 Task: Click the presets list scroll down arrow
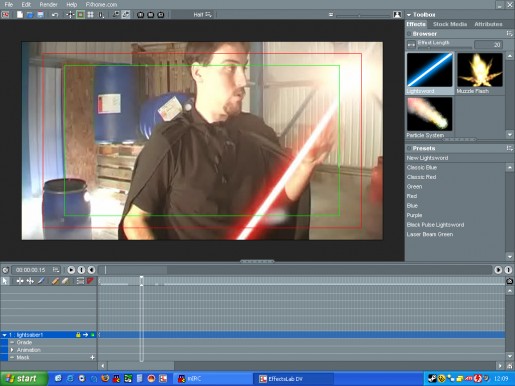pyautogui.click(x=510, y=257)
